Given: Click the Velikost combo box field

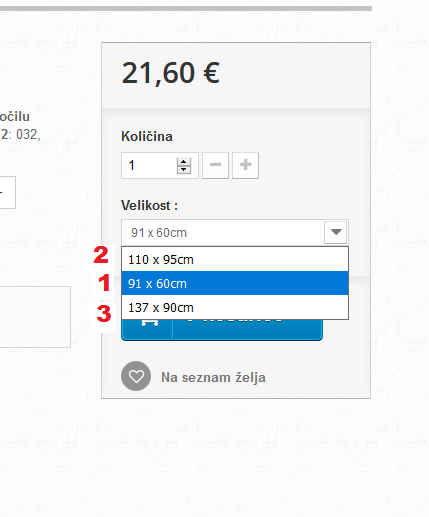Looking at the screenshot, I should point(235,232).
